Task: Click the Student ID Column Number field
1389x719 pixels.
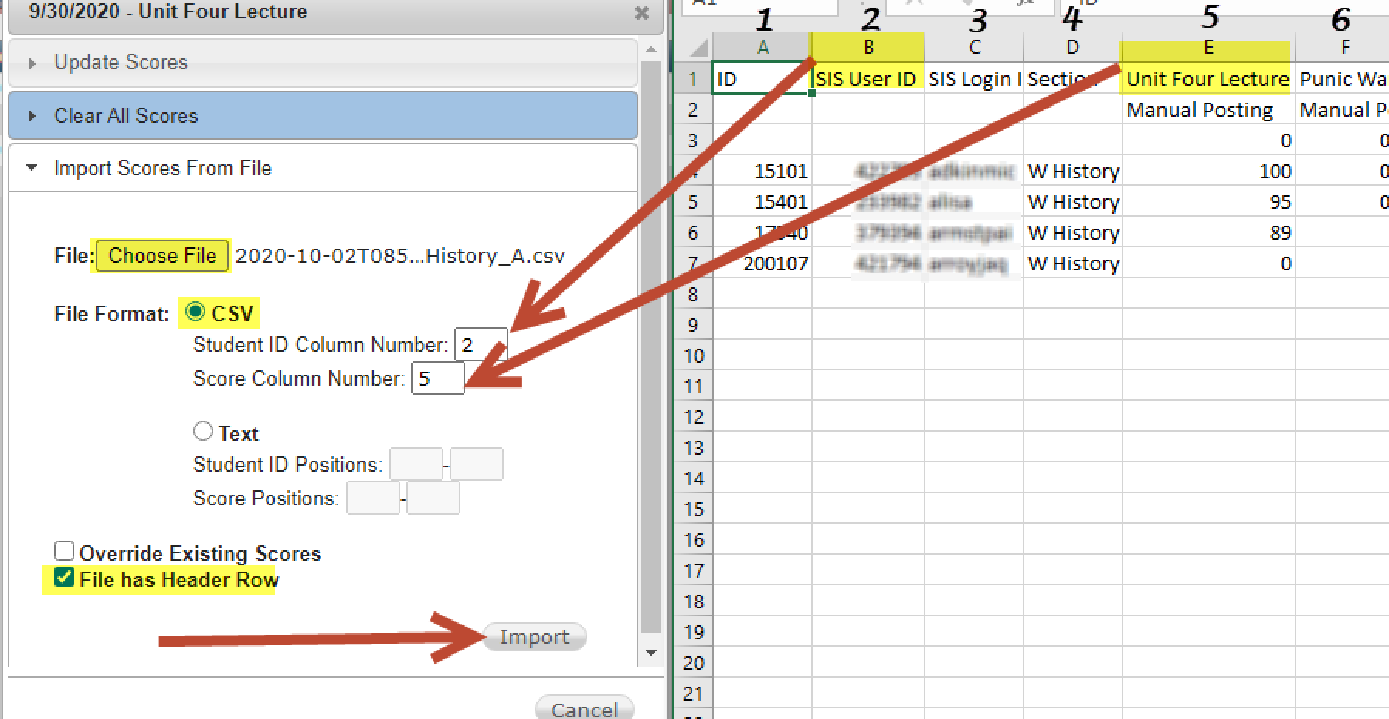Action: coord(480,346)
